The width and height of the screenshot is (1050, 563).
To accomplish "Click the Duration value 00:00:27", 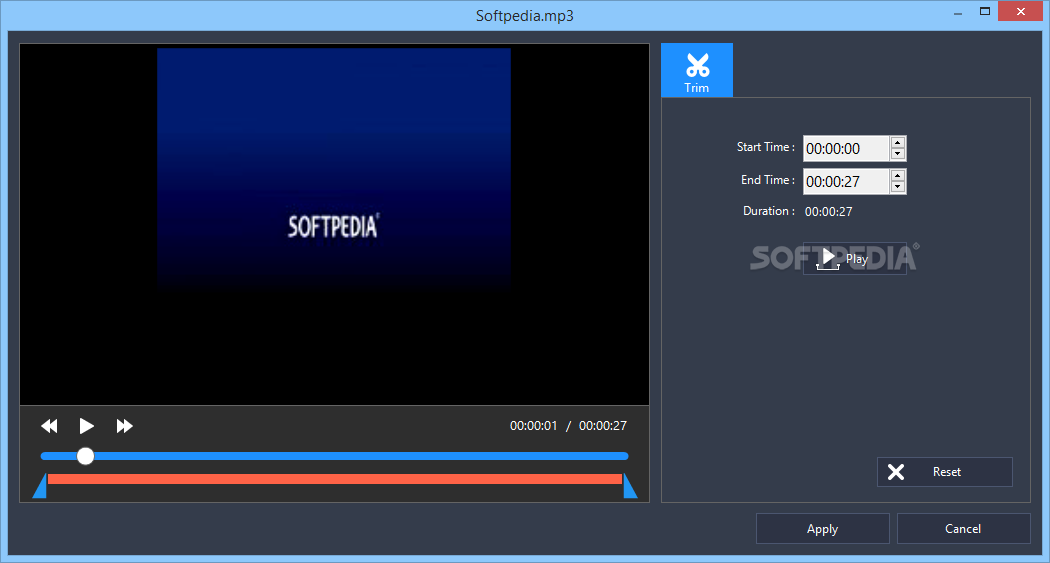I will 828,212.
